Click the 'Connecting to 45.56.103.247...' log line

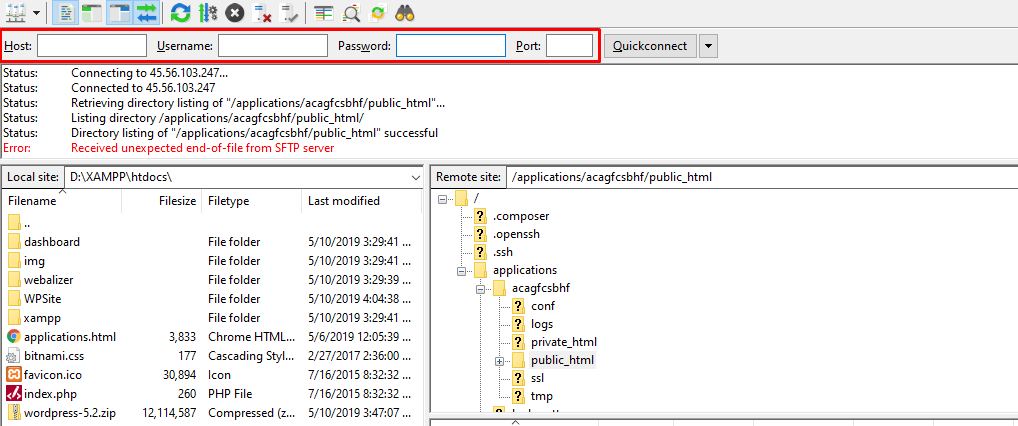(149, 73)
